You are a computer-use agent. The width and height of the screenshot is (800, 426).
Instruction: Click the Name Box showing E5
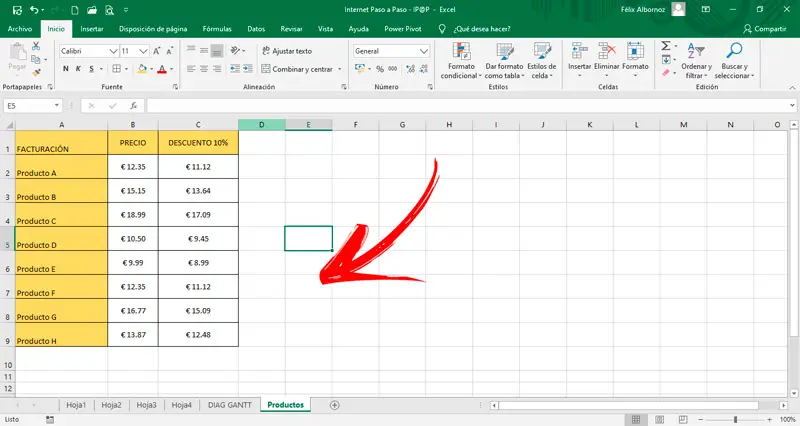click(33, 106)
